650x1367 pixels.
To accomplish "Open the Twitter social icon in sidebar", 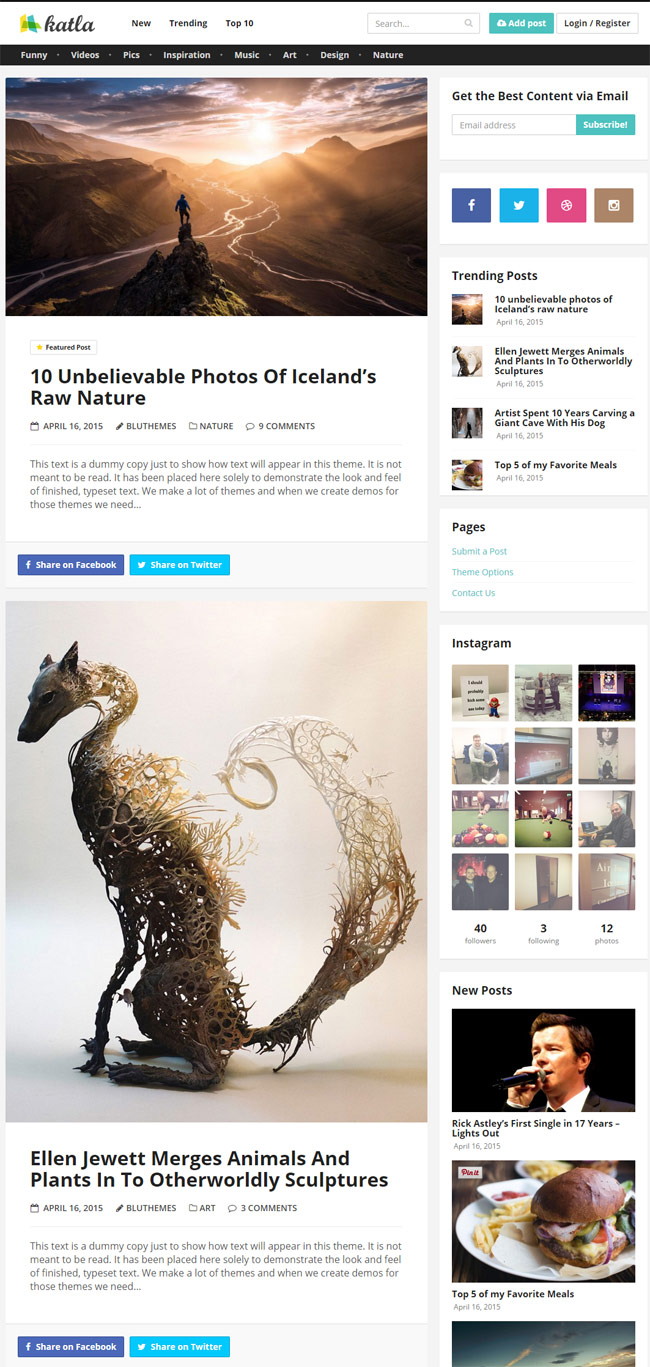I will 519,205.
